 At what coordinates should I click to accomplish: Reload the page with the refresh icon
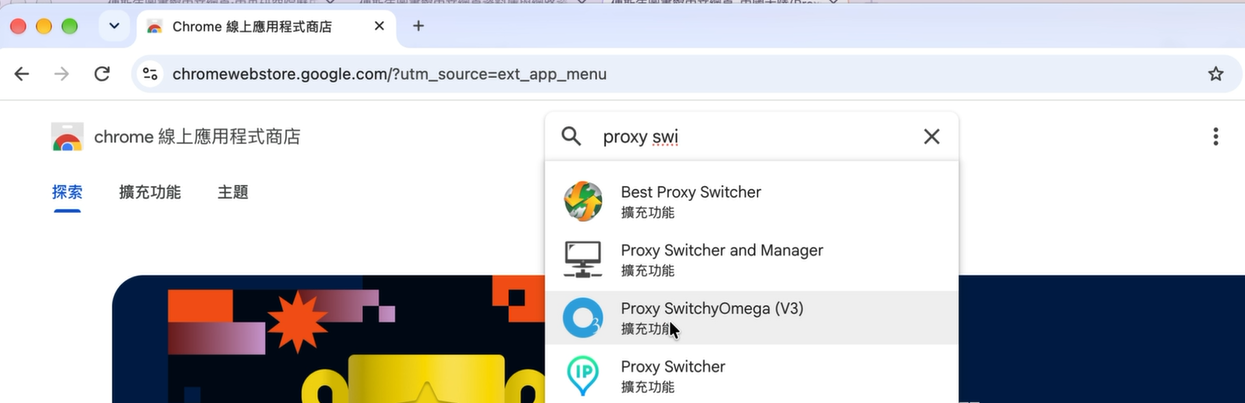pyautogui.click(x=102, y=74)
